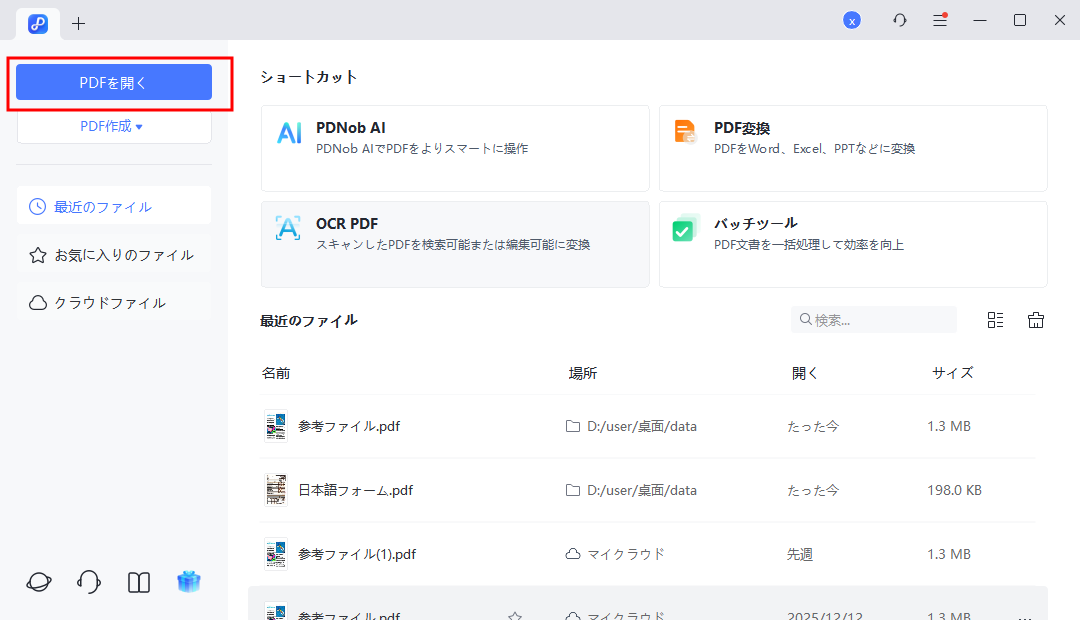Open the PDNob AI shortcut
The width and height of the screenshot is (1080, 620).
point(455,148)
